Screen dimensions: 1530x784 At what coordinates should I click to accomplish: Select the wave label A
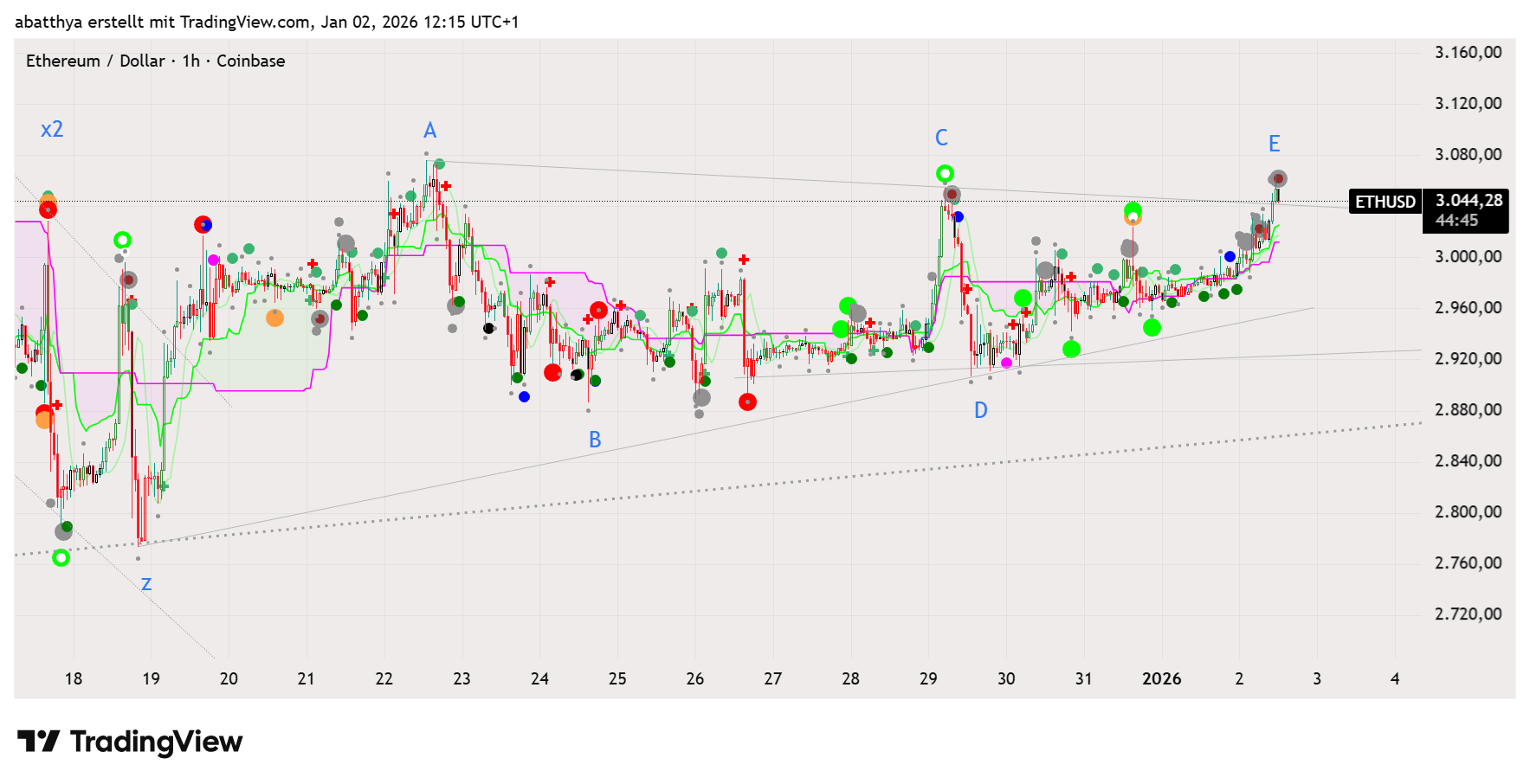coord(429,131)
